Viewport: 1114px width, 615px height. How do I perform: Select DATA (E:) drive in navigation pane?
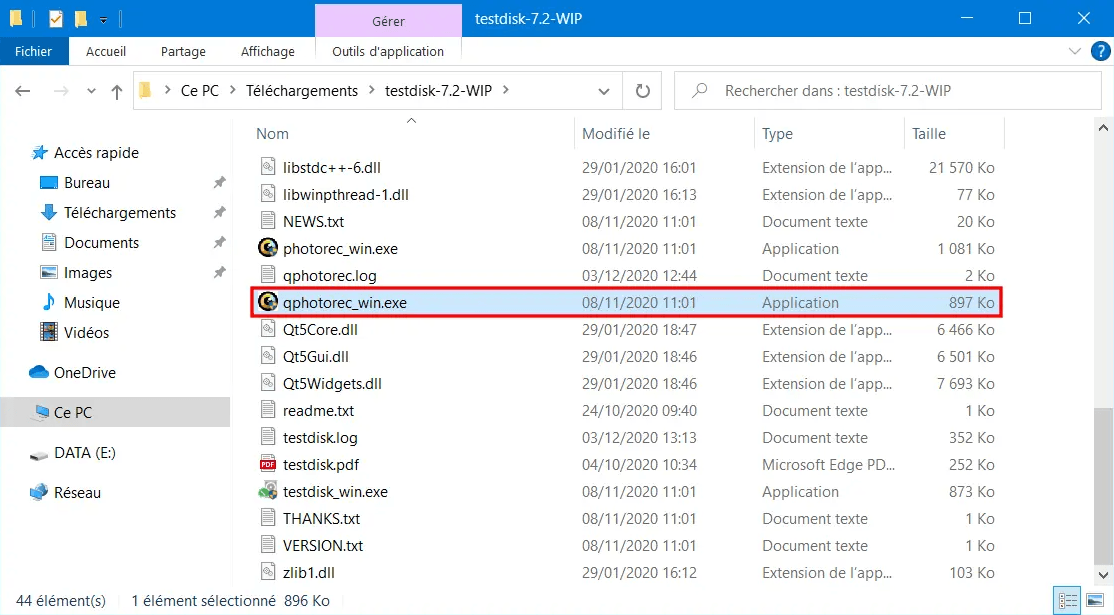tap(85, 452)
